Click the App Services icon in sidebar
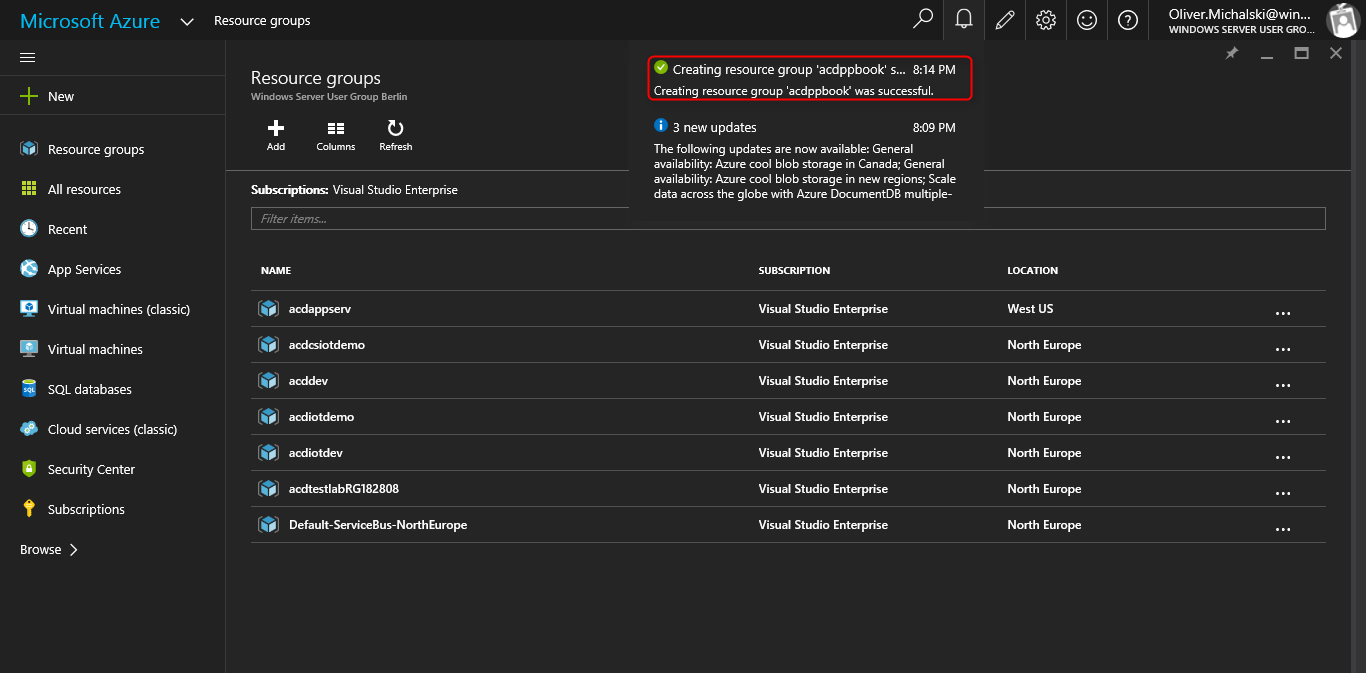This screenshot has height=673, width=1366. pyautogui.click(x=29, y=269)
